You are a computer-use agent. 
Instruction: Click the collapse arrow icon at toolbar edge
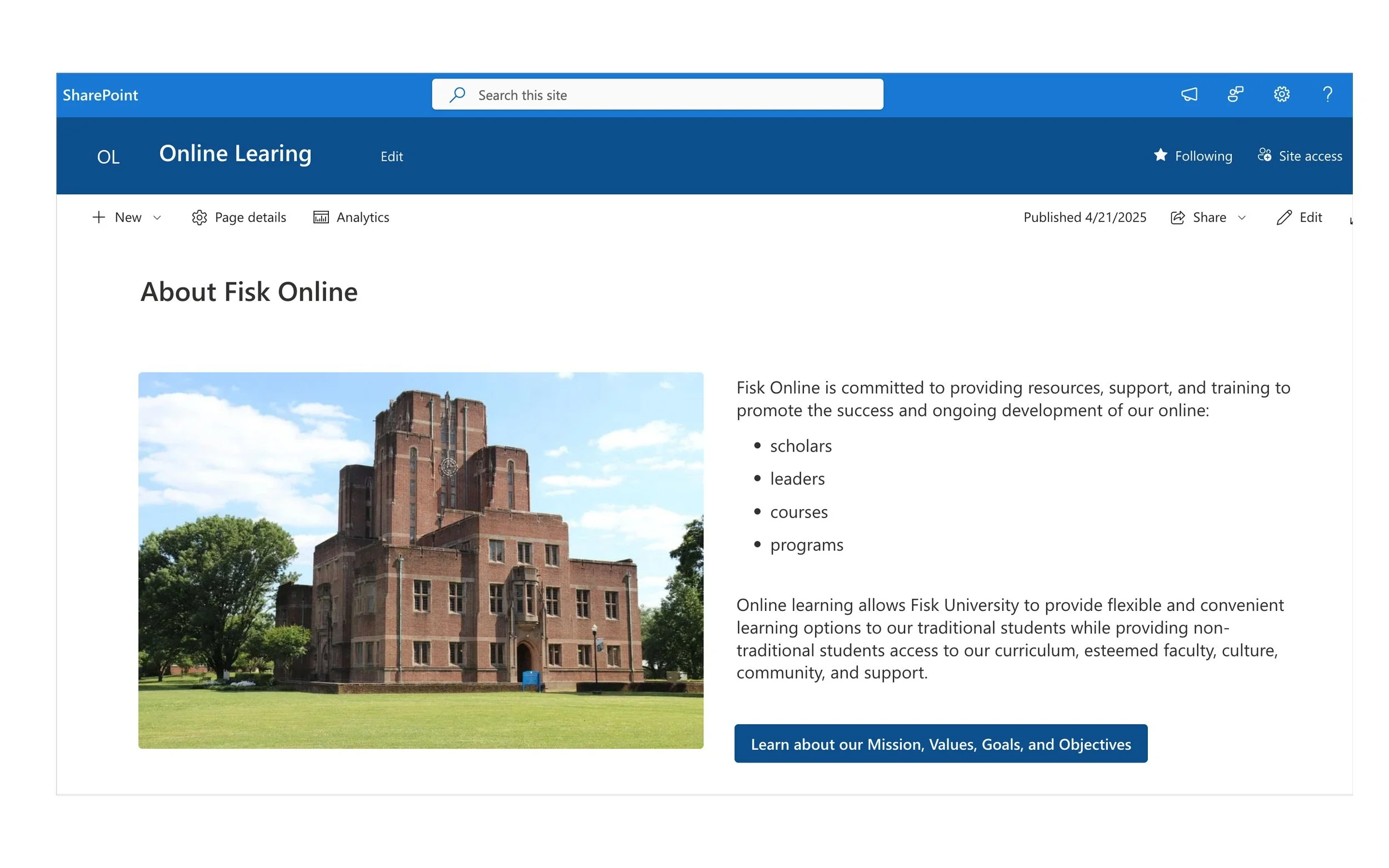[x=1351, y=220]
